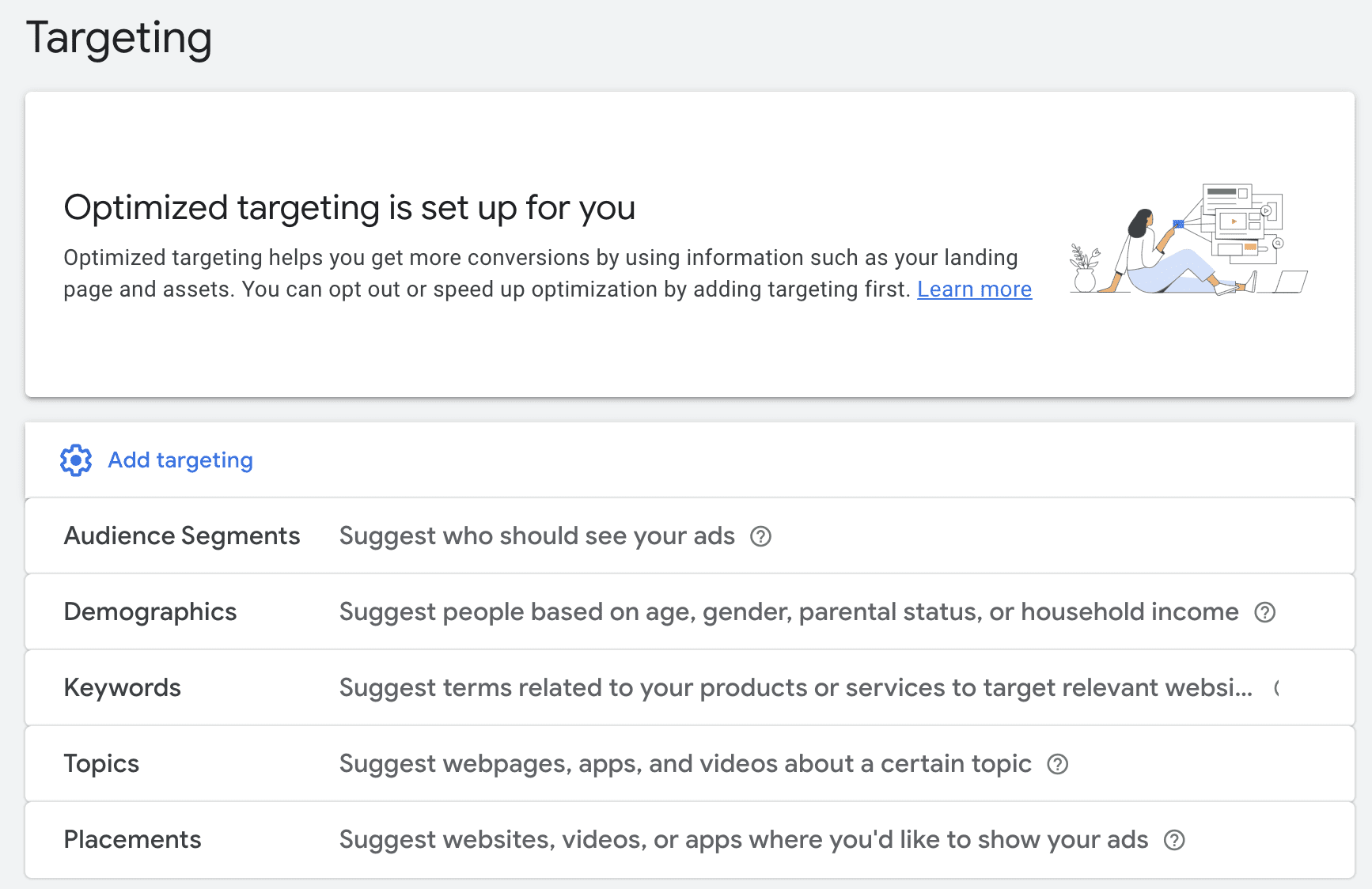Open help icon for Audience Segments
The width and height of the screenshot is (1372, 889).
[x=760, y=536]
